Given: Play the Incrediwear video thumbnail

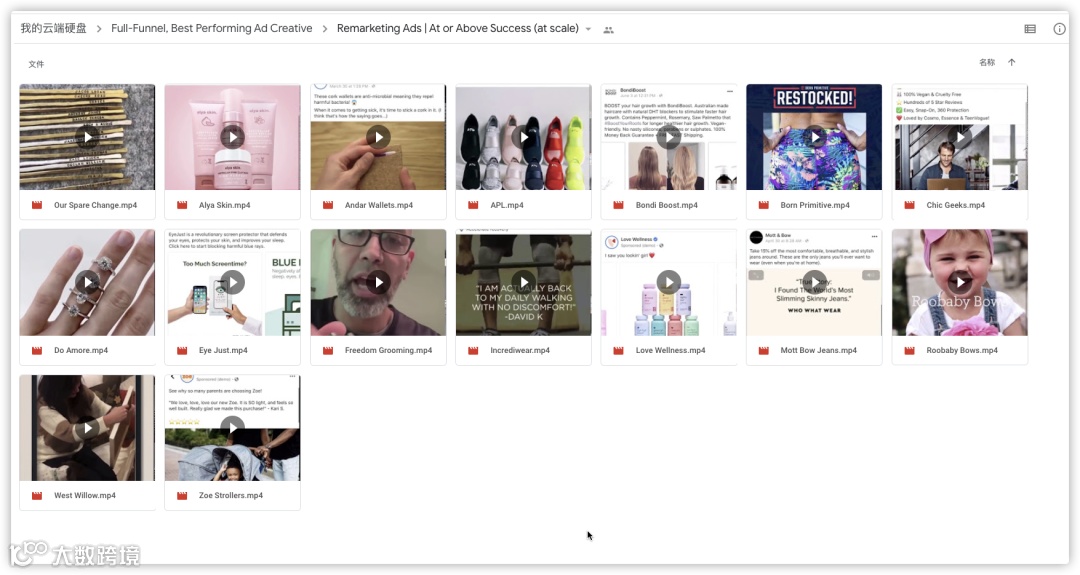Looking at the screenshot, I should coord(523,282).
